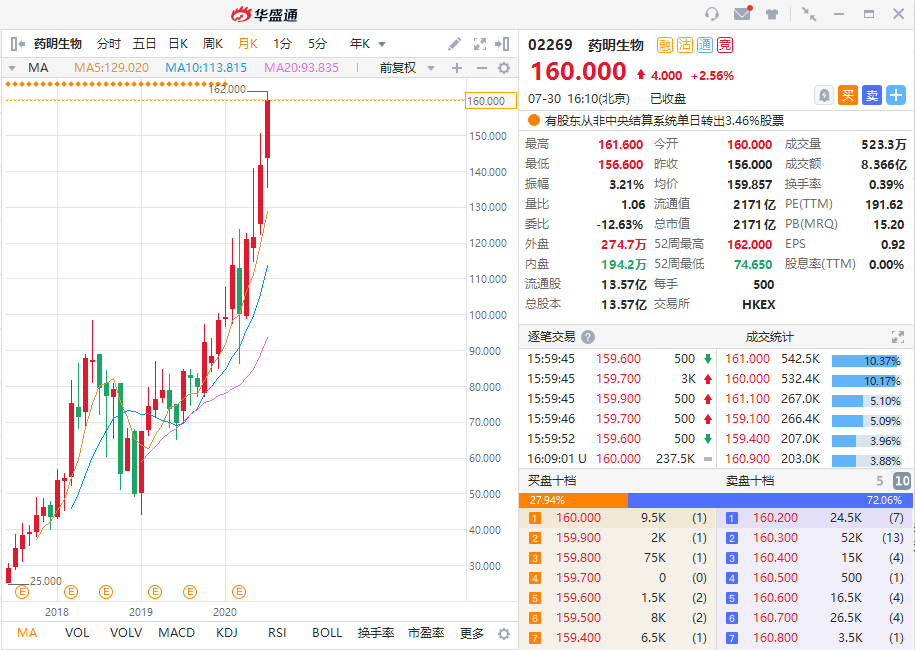
Task: Zoom out chart with minus icon
Action: (481, 68)
